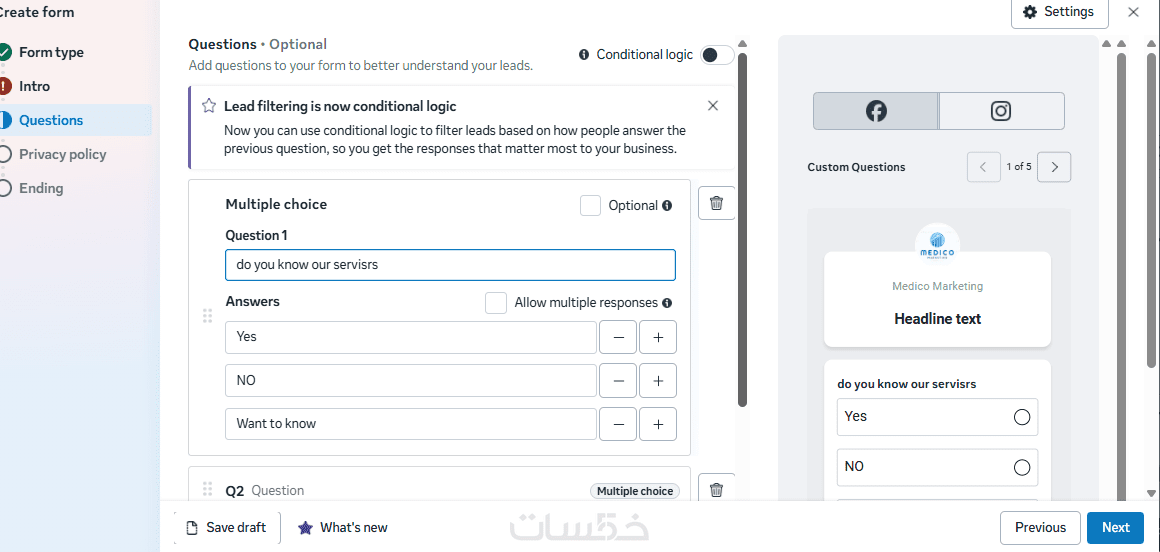This screenshot has width=1160, height=552.
Task: Open Settings
Action: point(1059,12)
